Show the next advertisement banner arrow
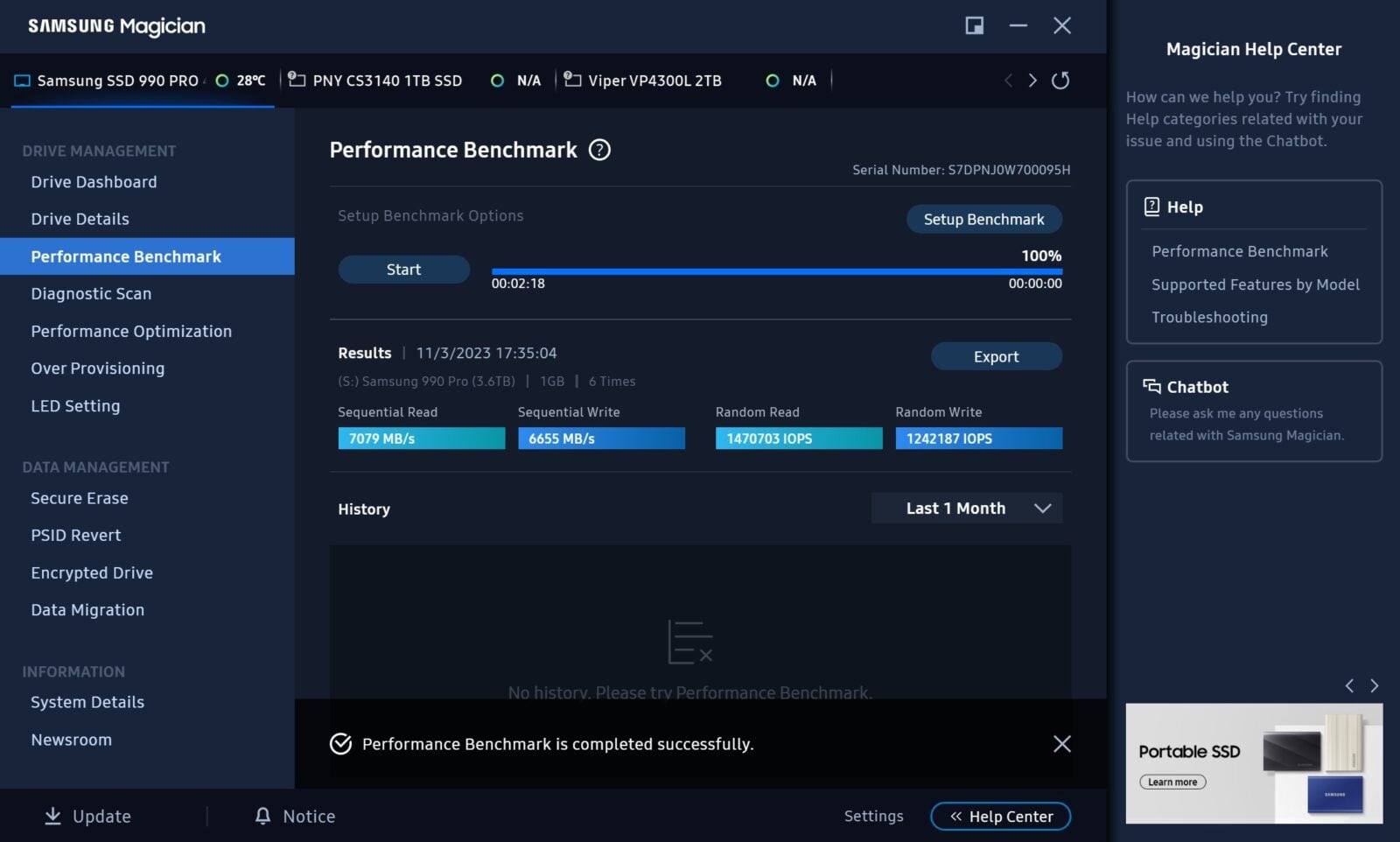Viewport: 1400px width, 842px height. 1374,685
